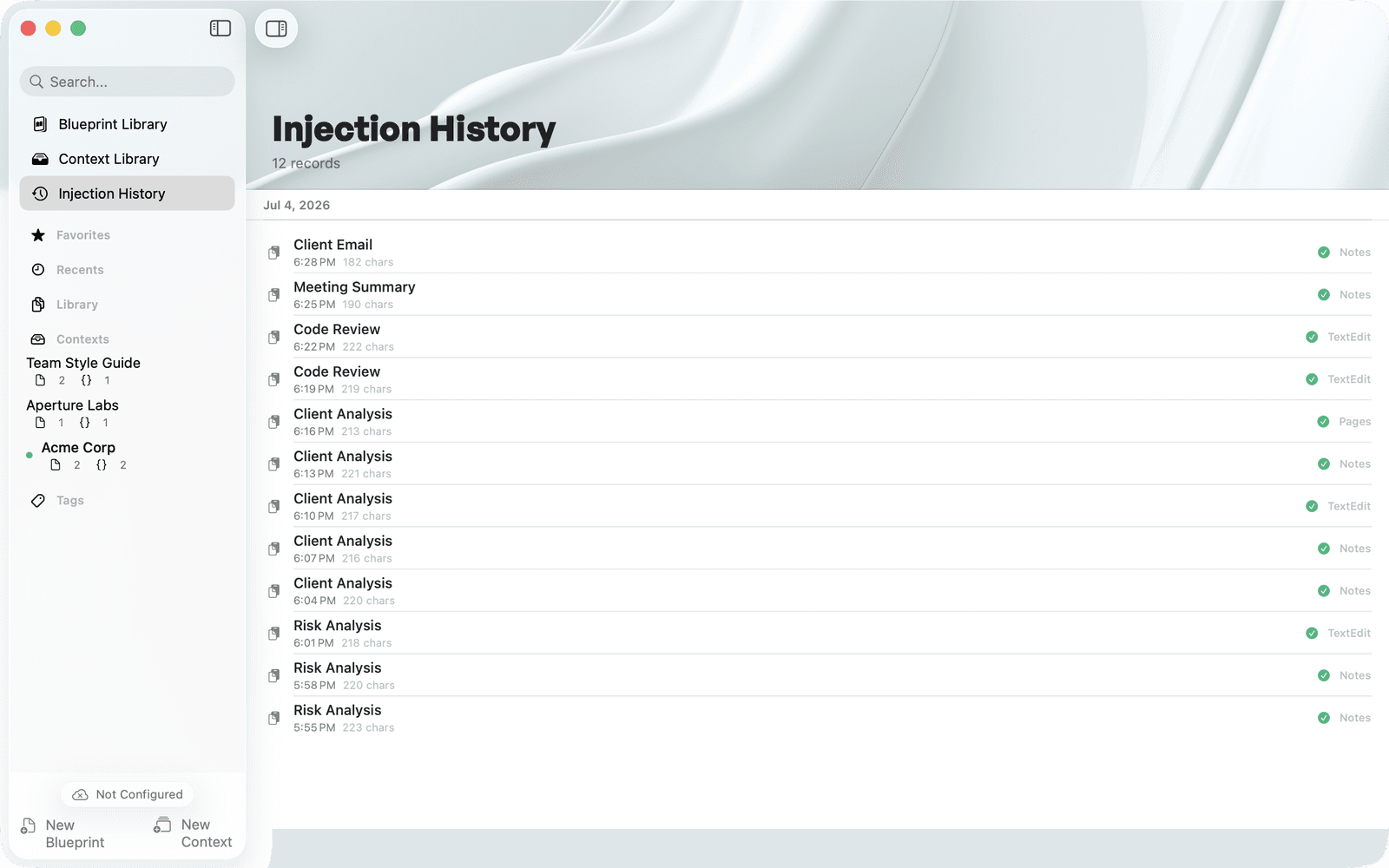This screenshot has height=868, width=1389.
Task: Open the Risk Analysis record at 5:55 PM
Action: point(818,718)
